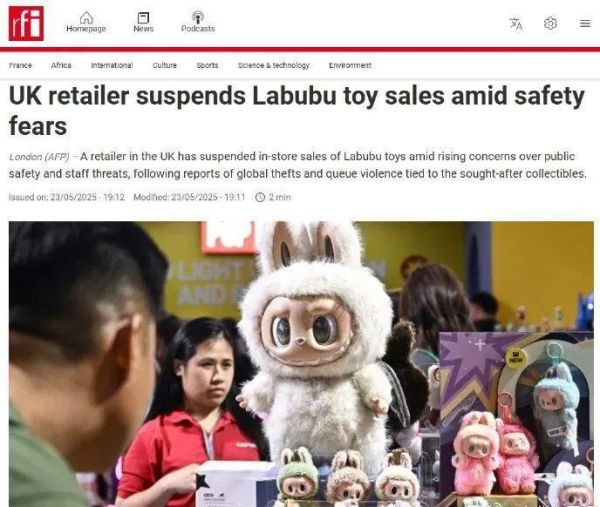This screenshot has width=600, height=507.
Task: Open the Labubu article photo
Action: [x=302, y=364]
